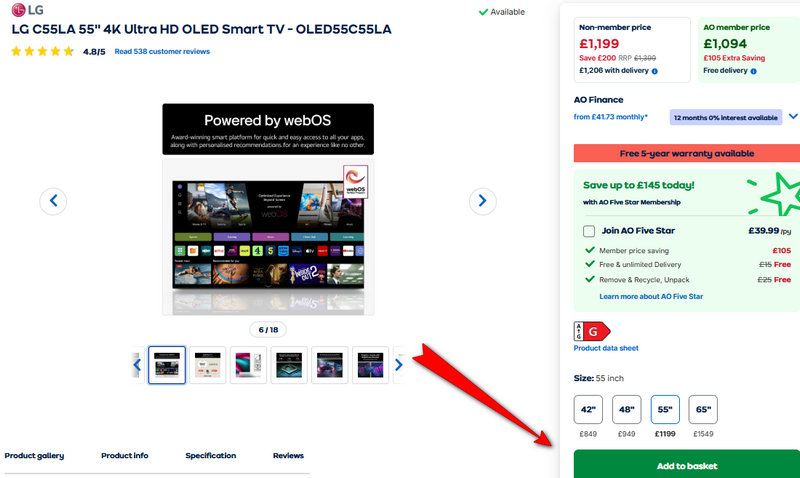
Task: Click info icon next to £1,206 with delivery
Action: [655, 71]
